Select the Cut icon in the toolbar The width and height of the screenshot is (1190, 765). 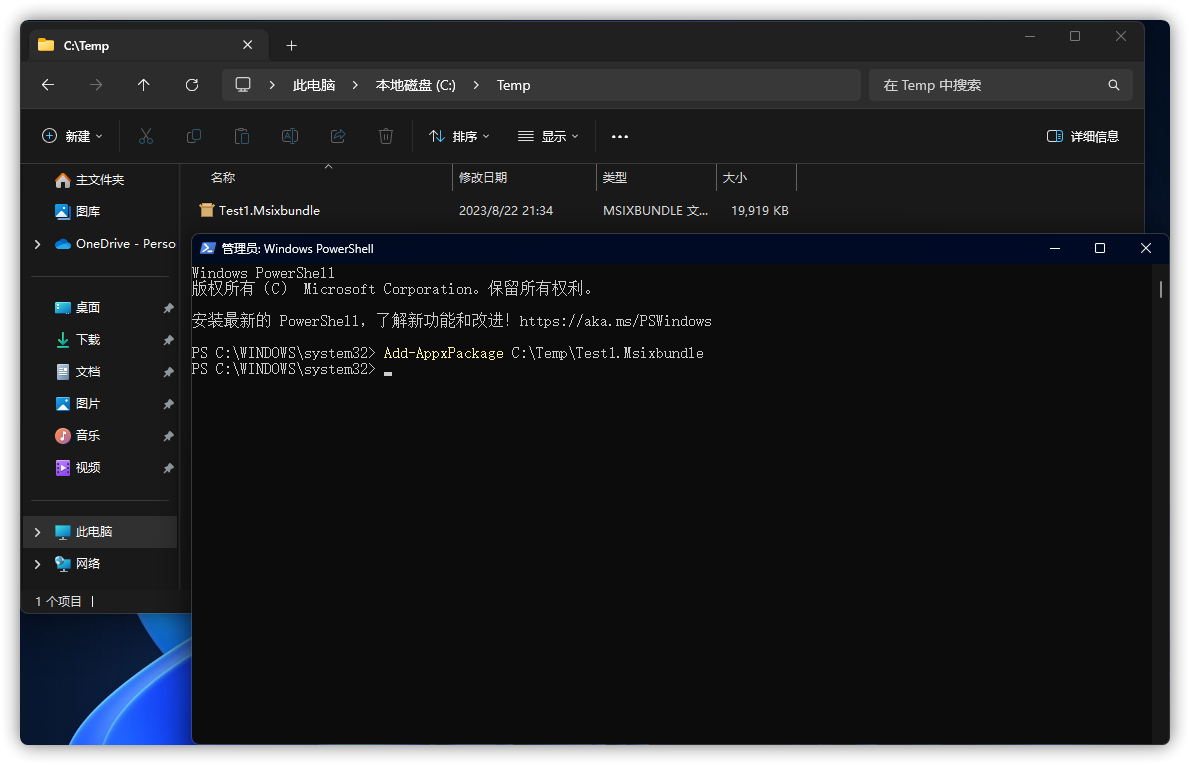(146, 136)
